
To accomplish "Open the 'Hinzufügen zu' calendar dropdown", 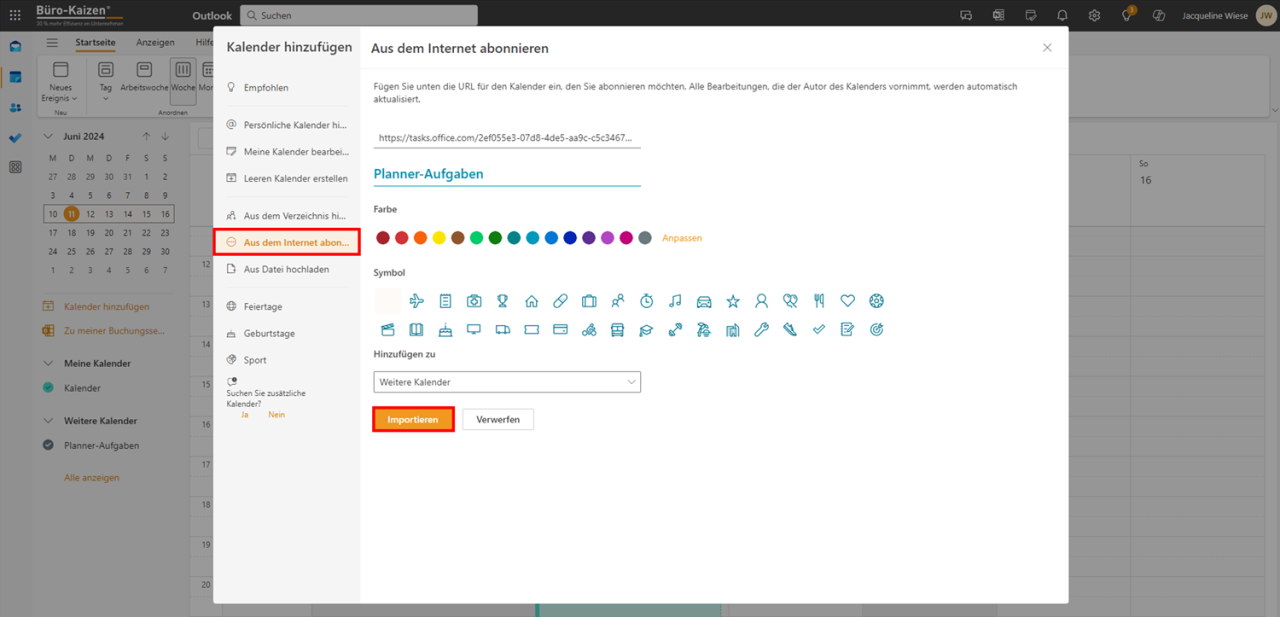I will [x=506, y=381].
